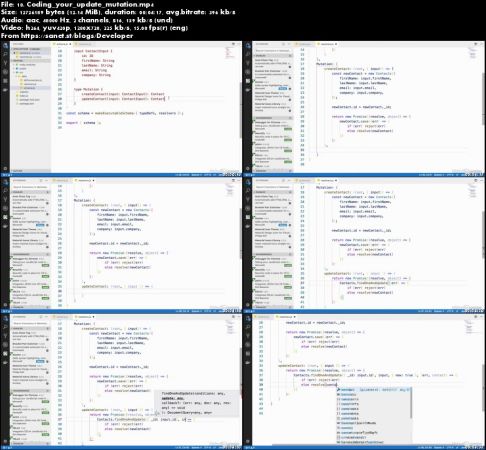Click the Debug icon in the schema thumbnail
Image resolution: width=486 pixels, height=450 pixels.
(x=5, y=72)
